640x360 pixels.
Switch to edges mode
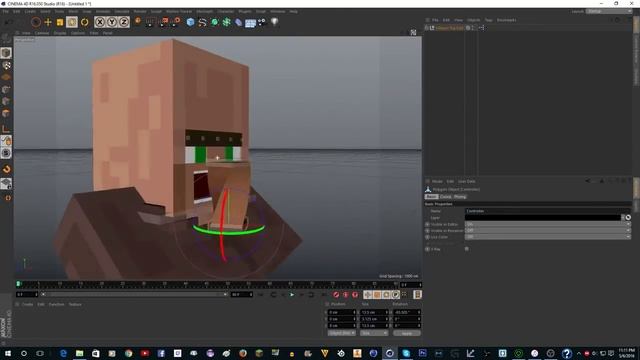pyautogui.click(x=6, y=101)
